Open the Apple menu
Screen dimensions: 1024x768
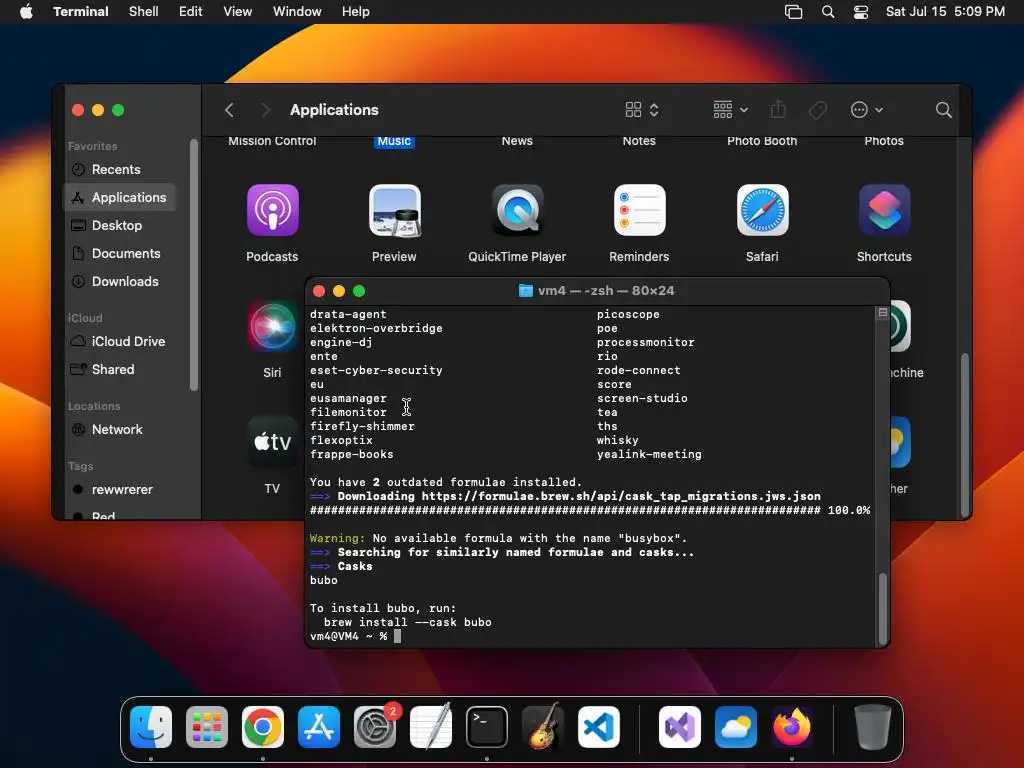(26, 12)
